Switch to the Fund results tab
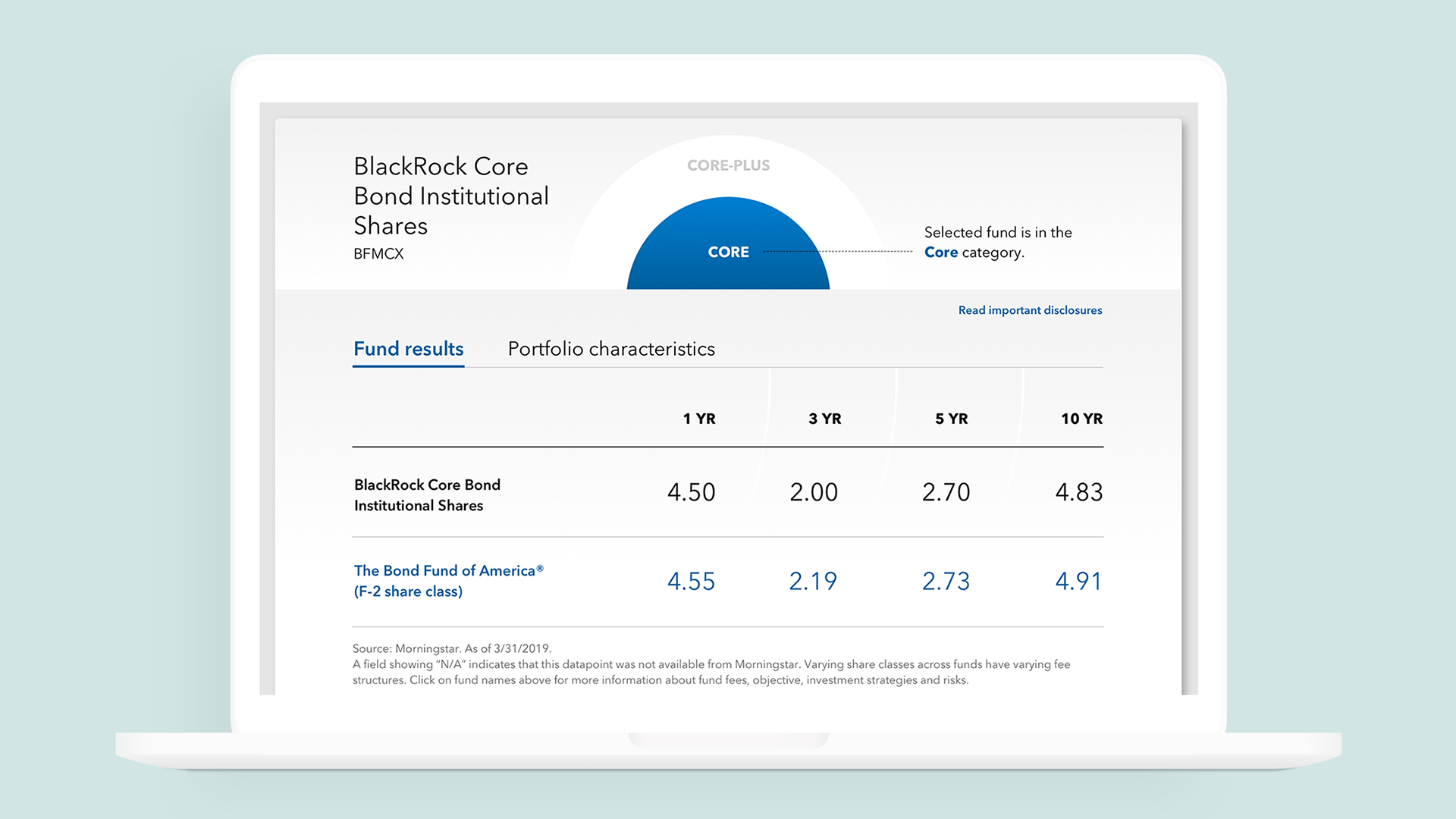Viewport: 1456px width, 819px height. point(408,349)
